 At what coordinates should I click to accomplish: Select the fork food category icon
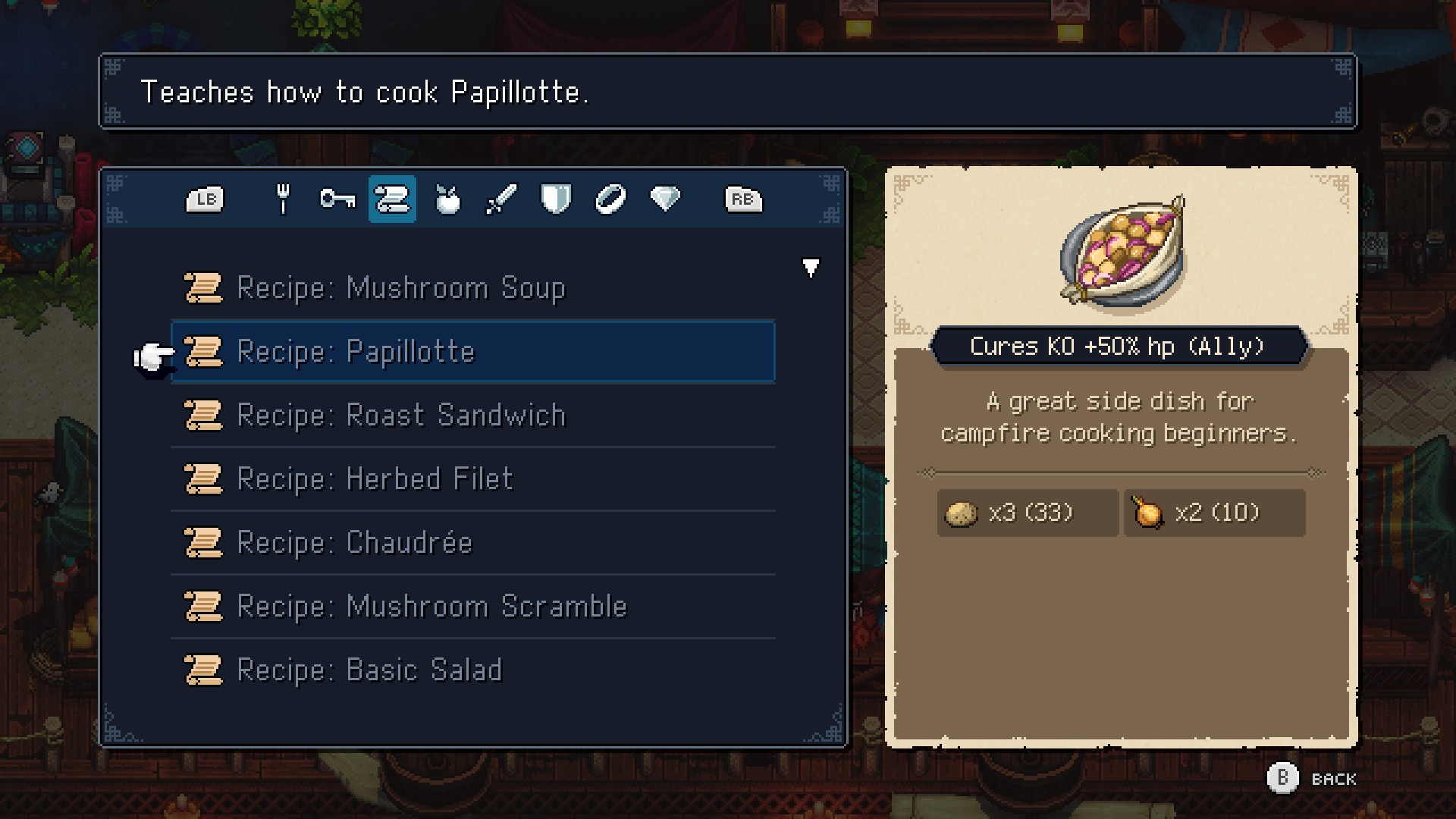[x=283, y=199]
